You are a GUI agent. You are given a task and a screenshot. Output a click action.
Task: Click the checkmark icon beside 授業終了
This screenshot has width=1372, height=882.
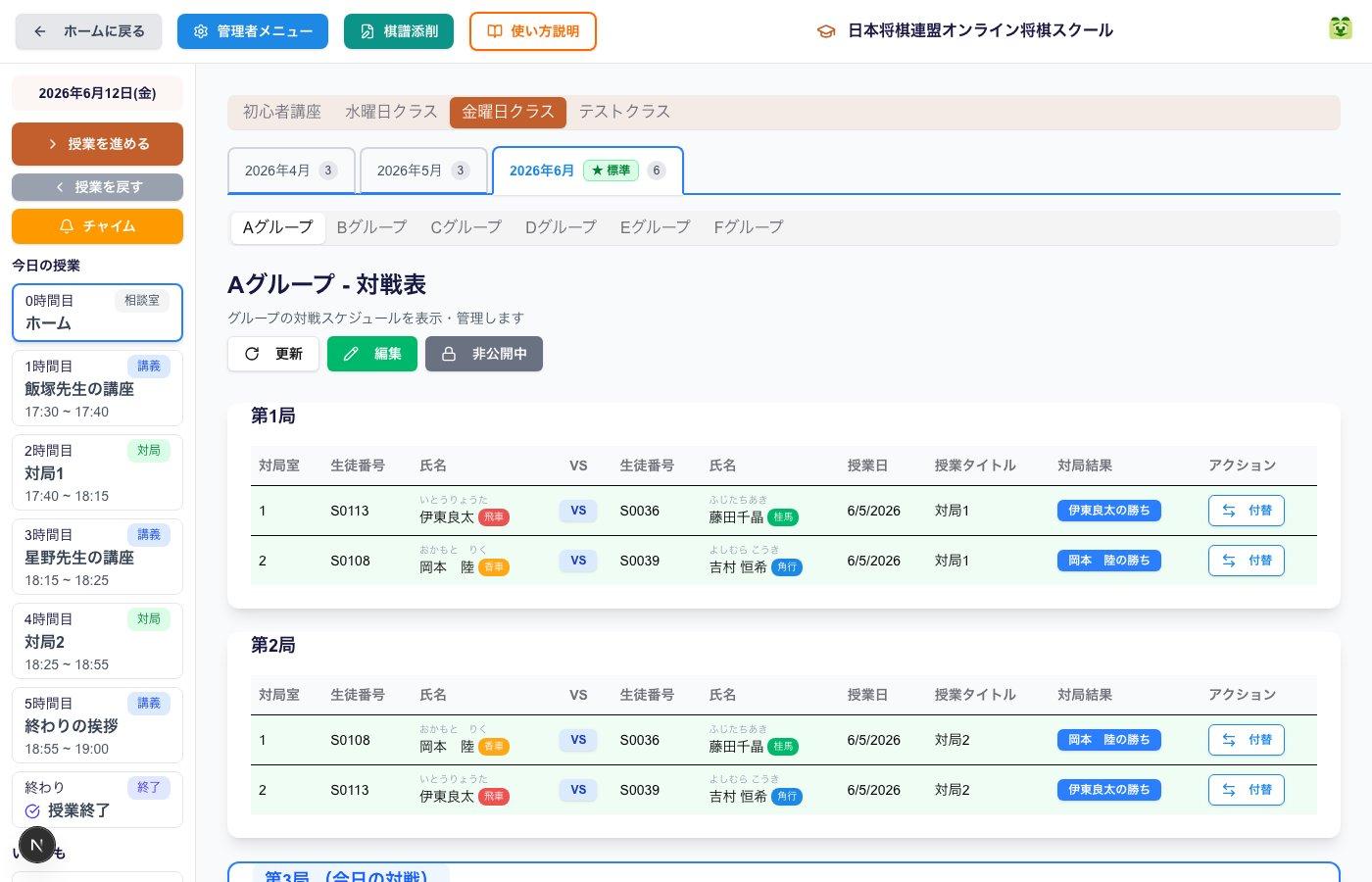32,811
